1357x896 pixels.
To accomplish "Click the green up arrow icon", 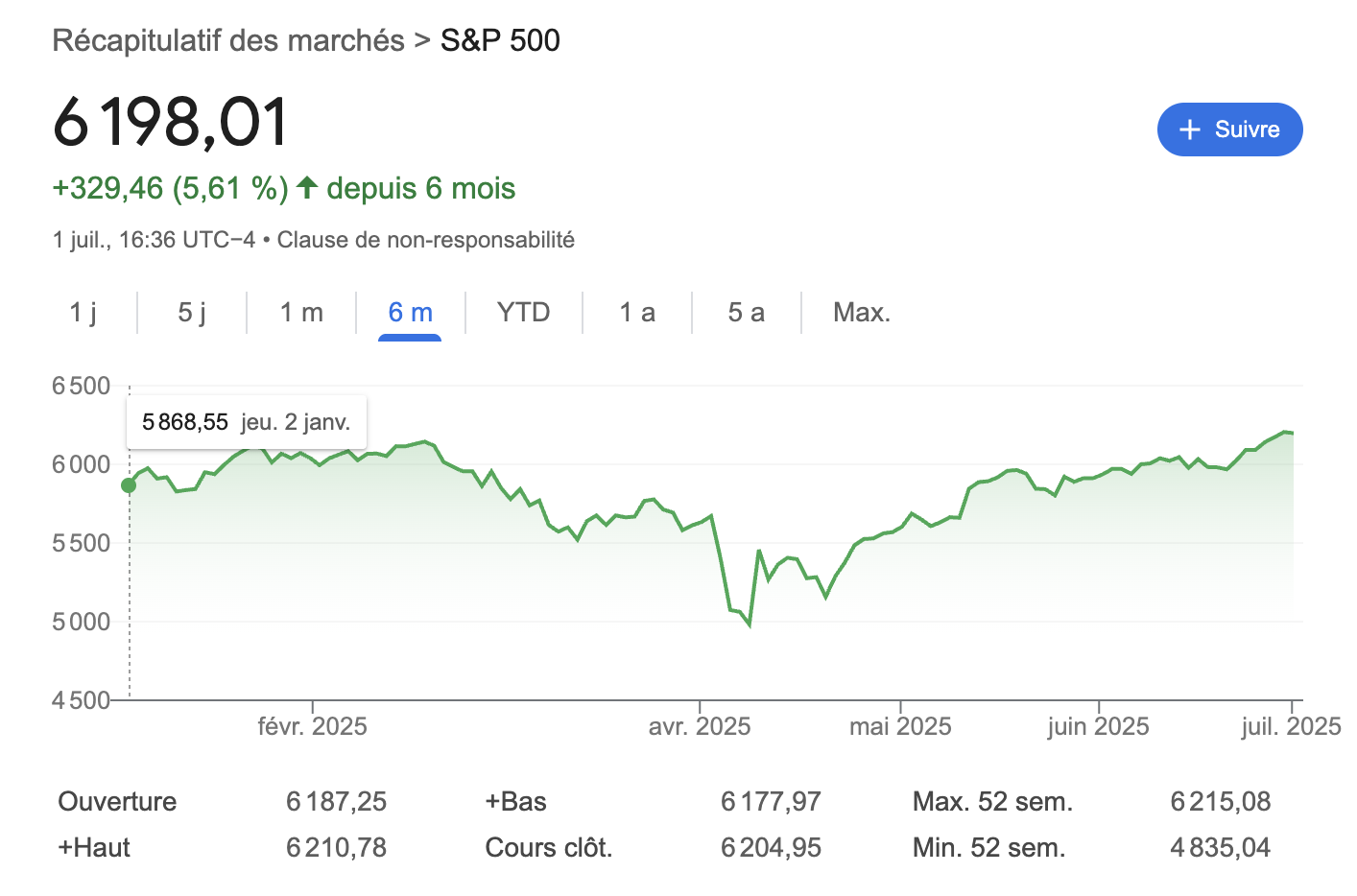I will (x=307, y=188).
